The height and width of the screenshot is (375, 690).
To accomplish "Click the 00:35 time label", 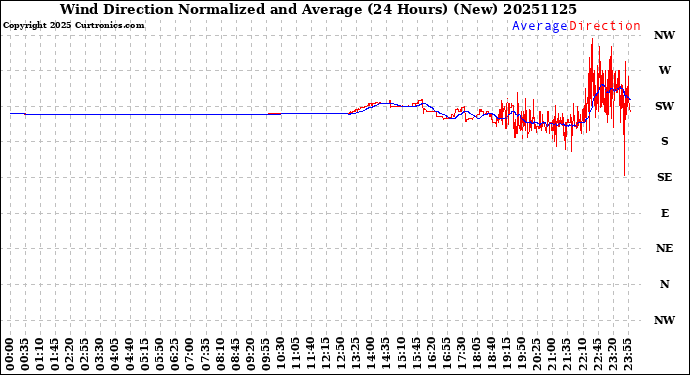I will 26,354.
